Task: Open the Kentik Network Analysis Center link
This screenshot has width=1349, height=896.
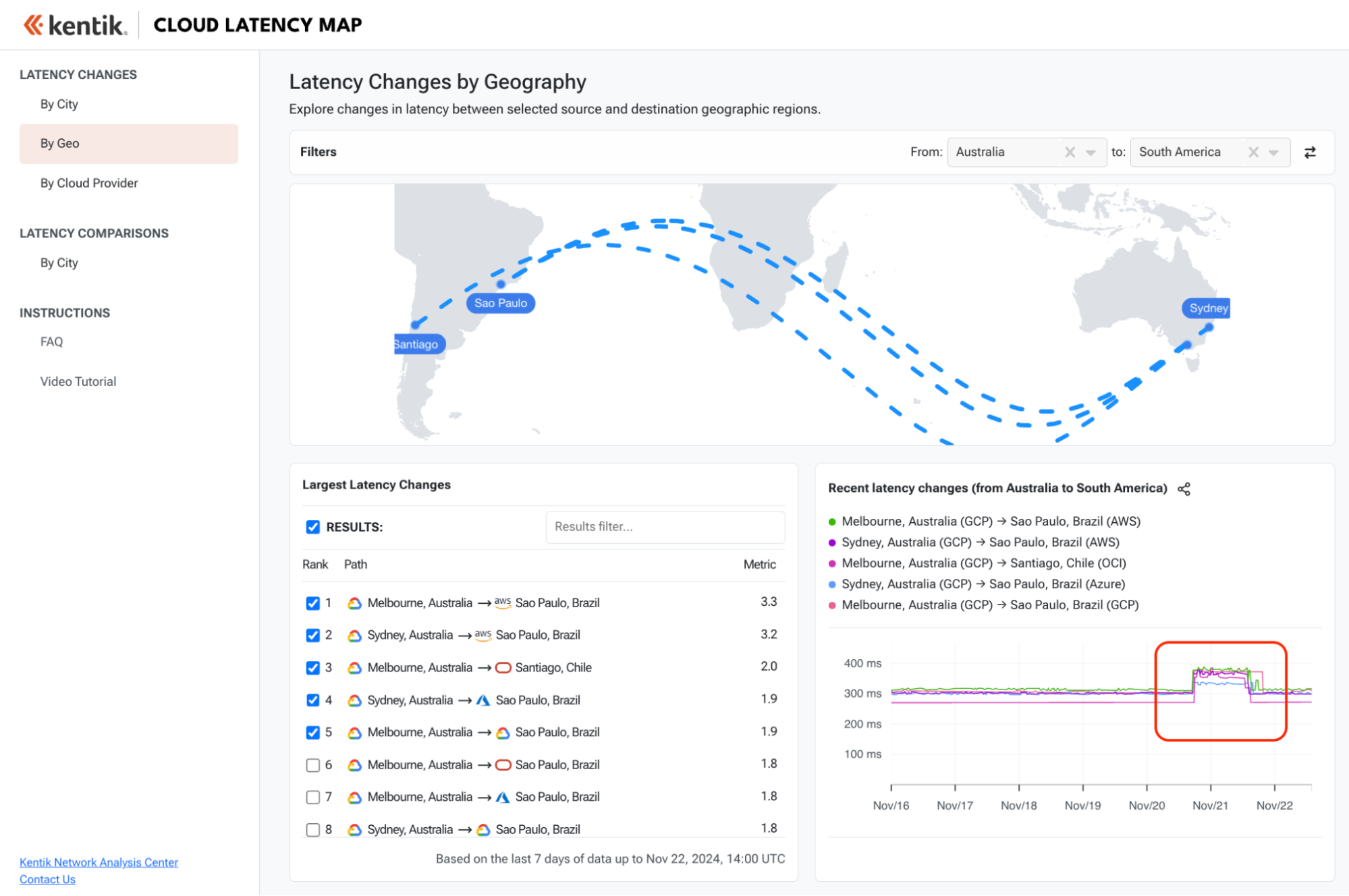Action: tap(99, 862)
